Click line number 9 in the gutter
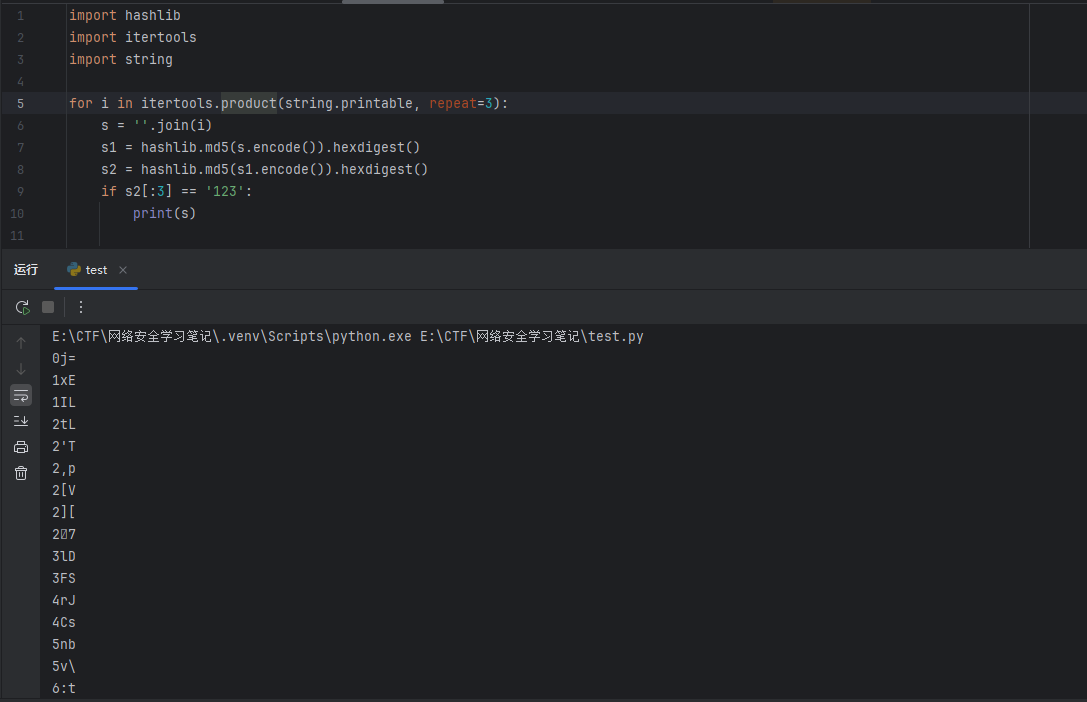 (20, 191)
